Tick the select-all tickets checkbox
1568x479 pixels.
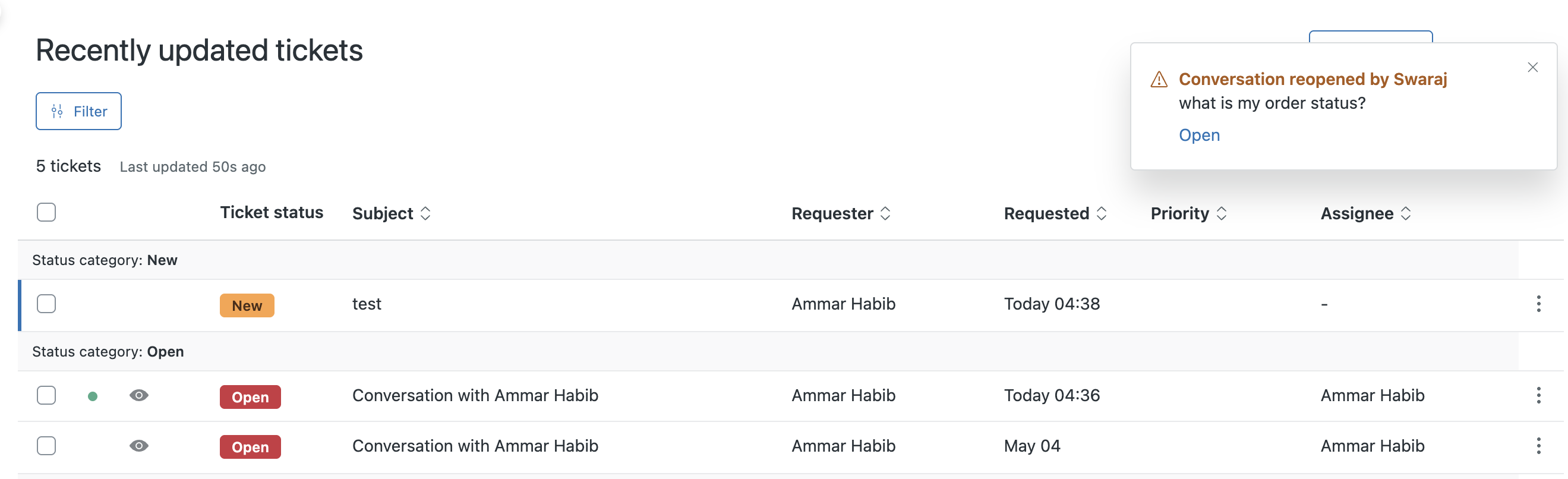pos(46,212)
